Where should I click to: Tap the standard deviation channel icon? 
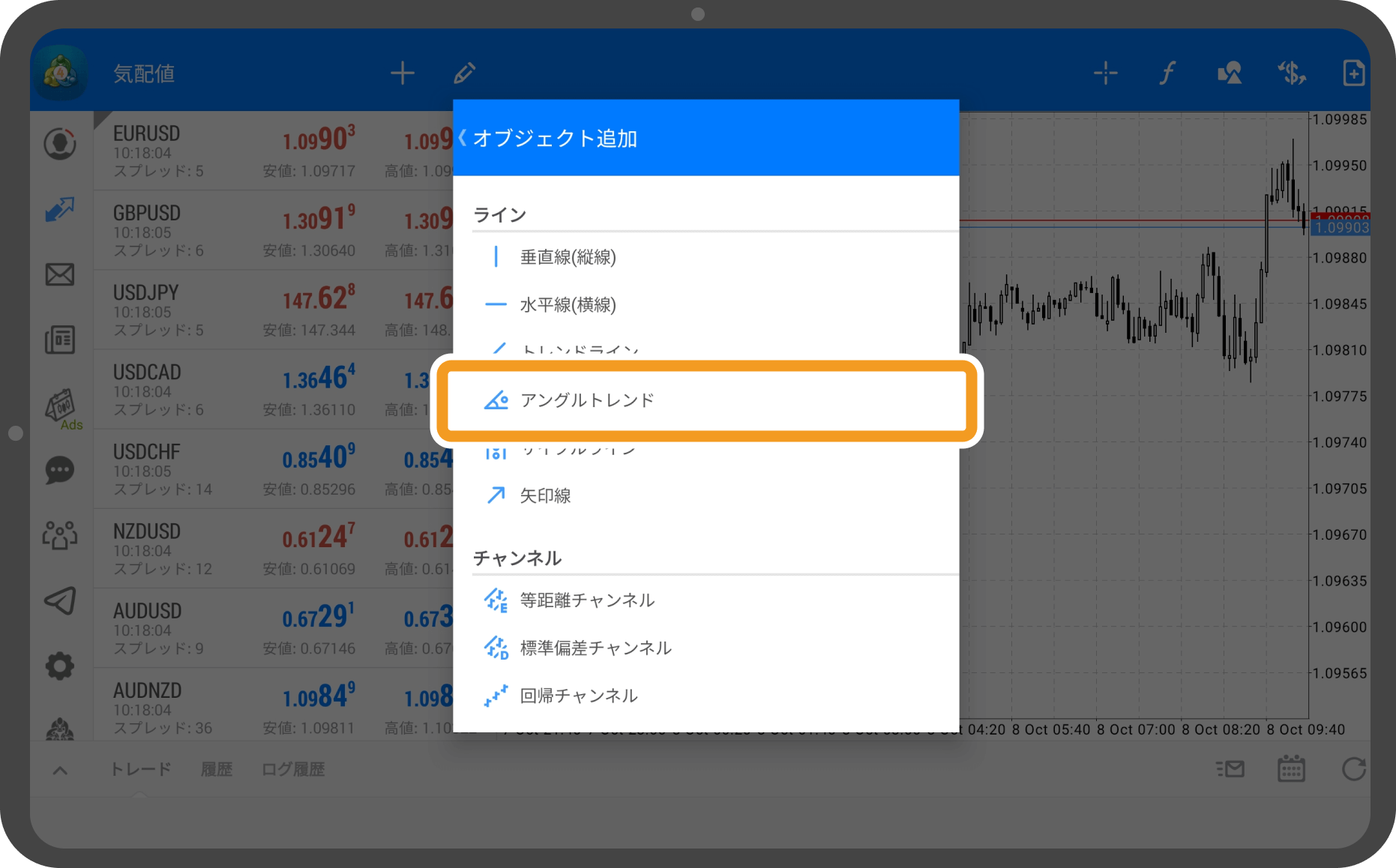(x=496, y=648)
